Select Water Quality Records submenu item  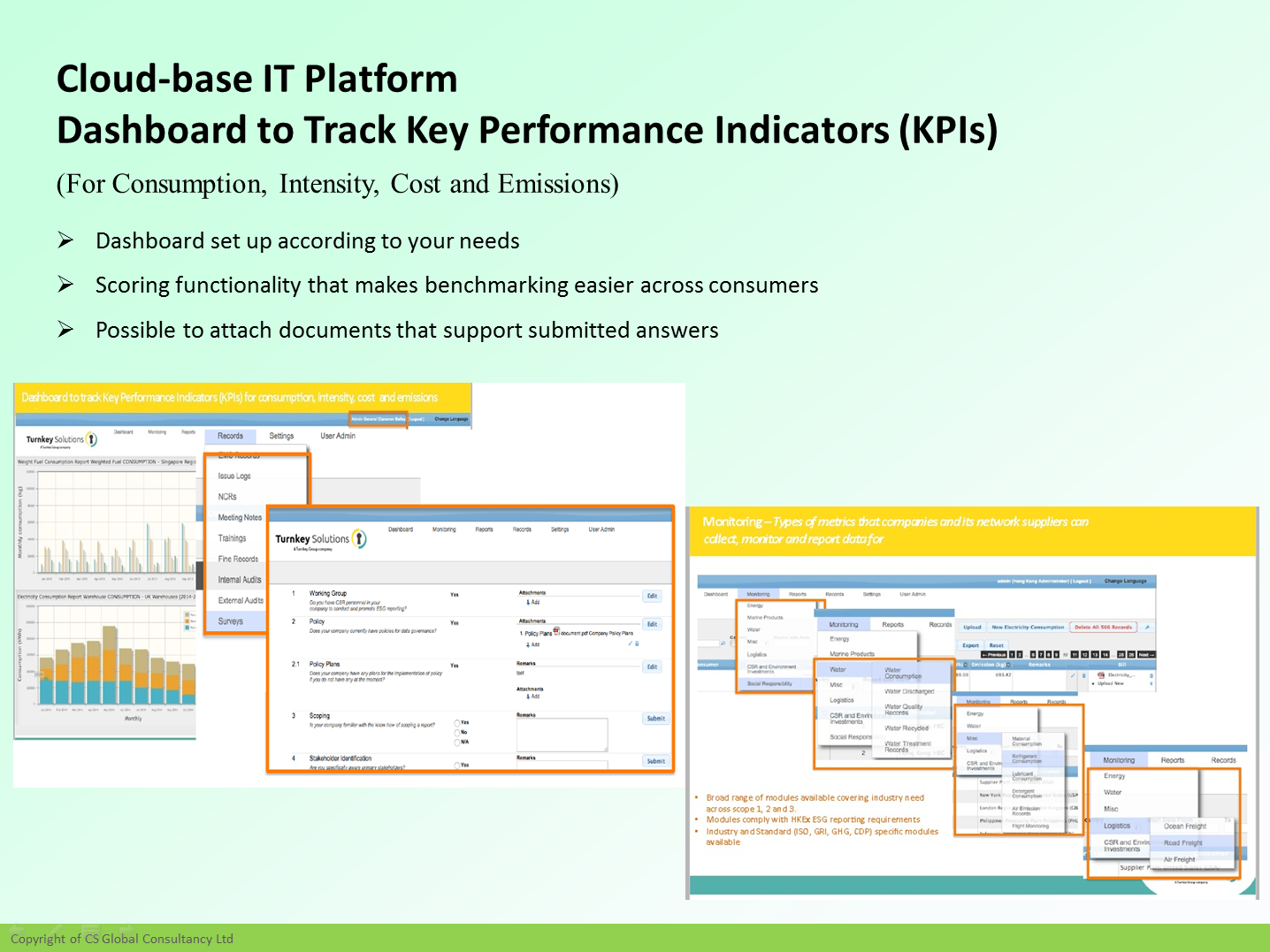(904, 710)
